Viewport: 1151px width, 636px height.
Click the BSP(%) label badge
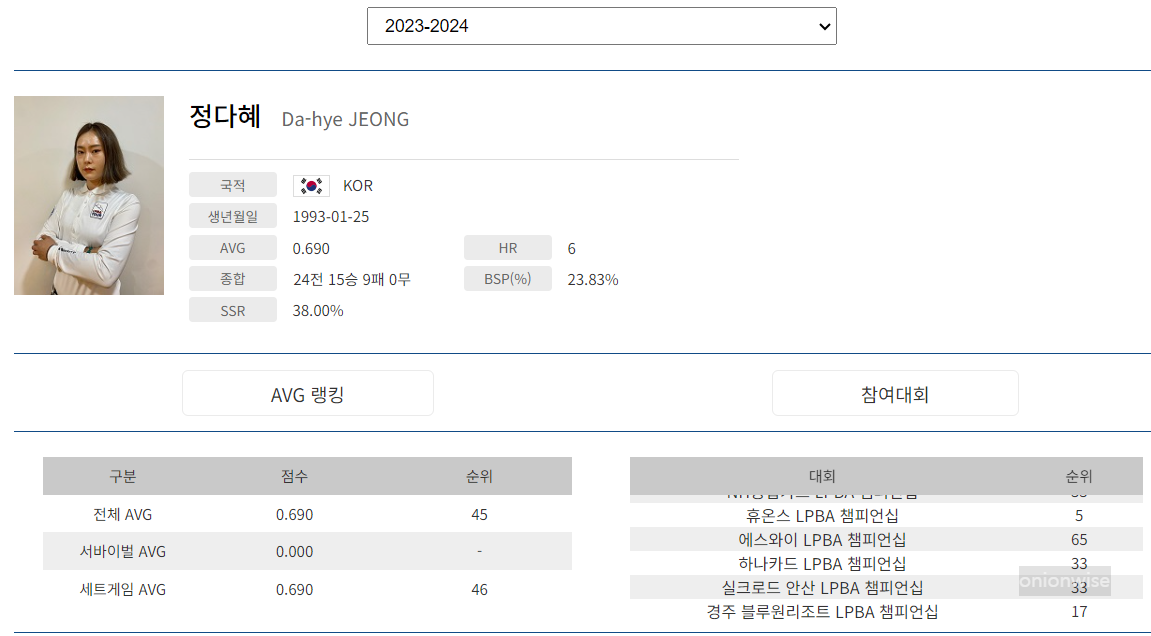(507, 278)
